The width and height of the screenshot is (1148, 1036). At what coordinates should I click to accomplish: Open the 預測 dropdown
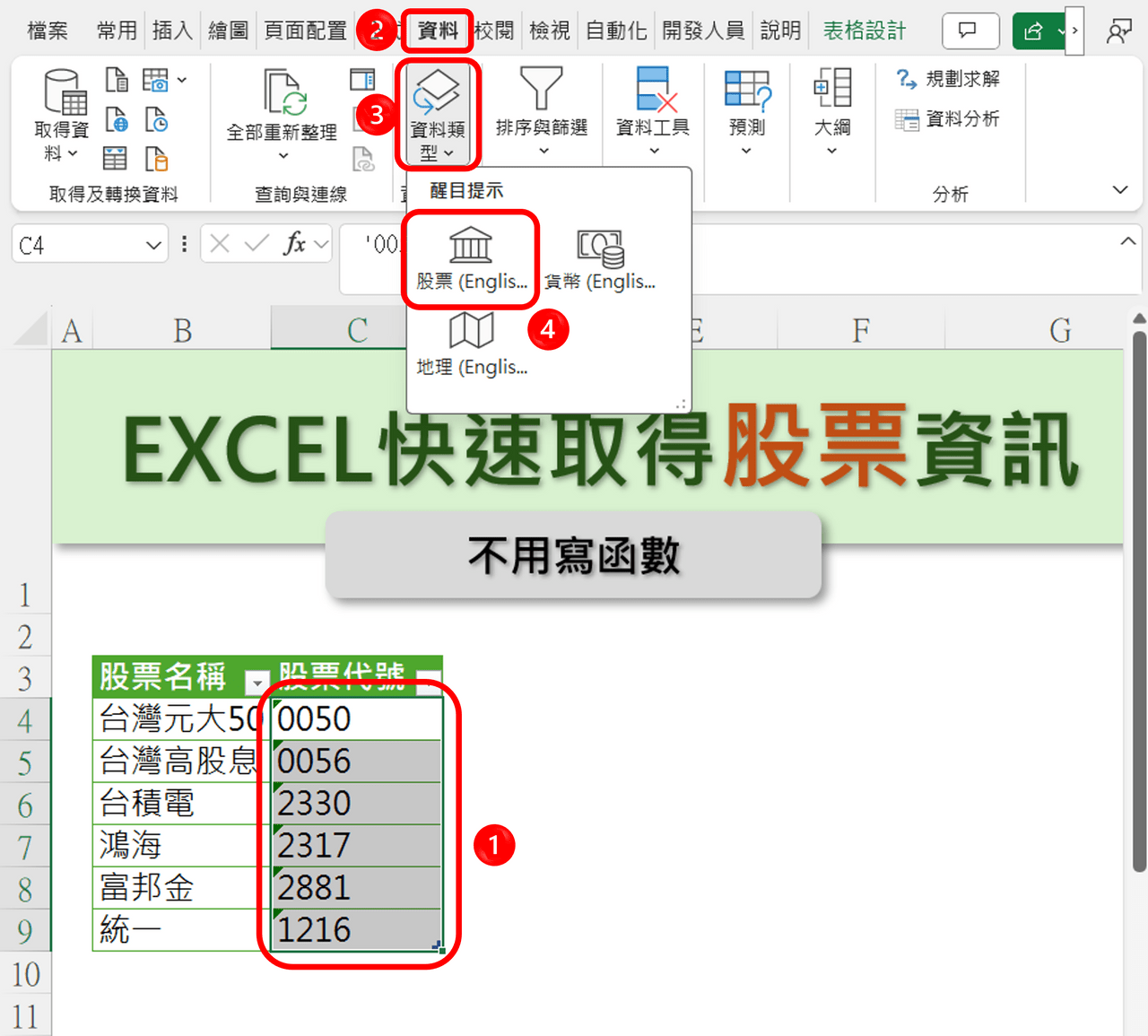pyautogui.click(x=747, y=113)
